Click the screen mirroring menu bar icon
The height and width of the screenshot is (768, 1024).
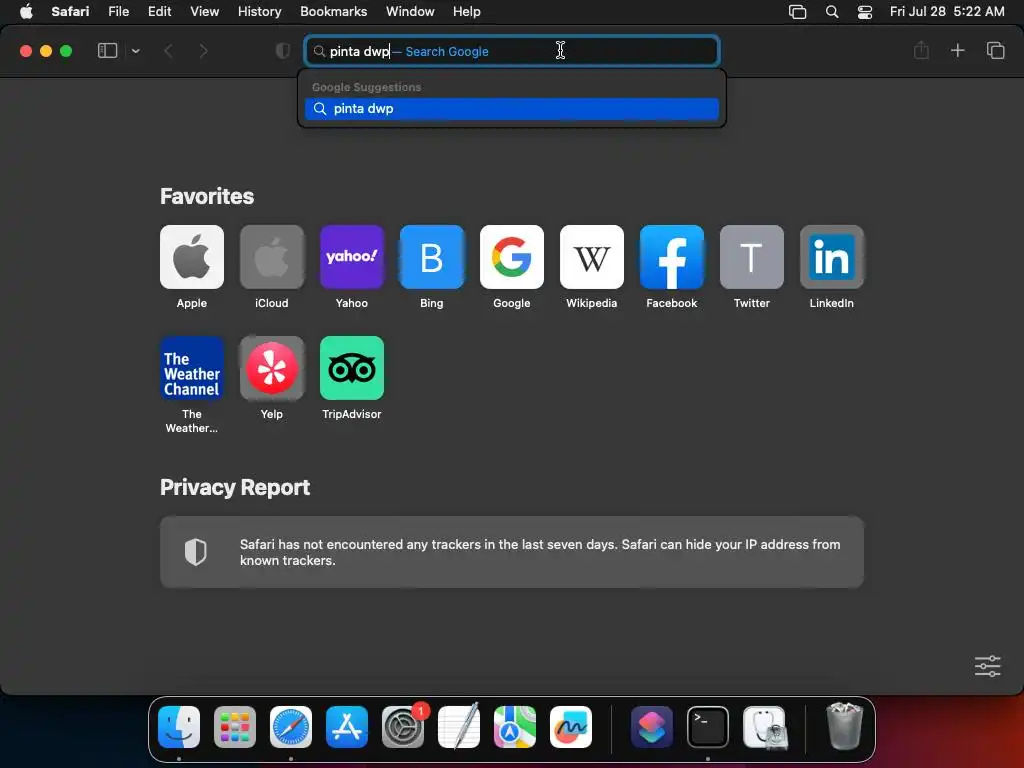pos(797,12)
